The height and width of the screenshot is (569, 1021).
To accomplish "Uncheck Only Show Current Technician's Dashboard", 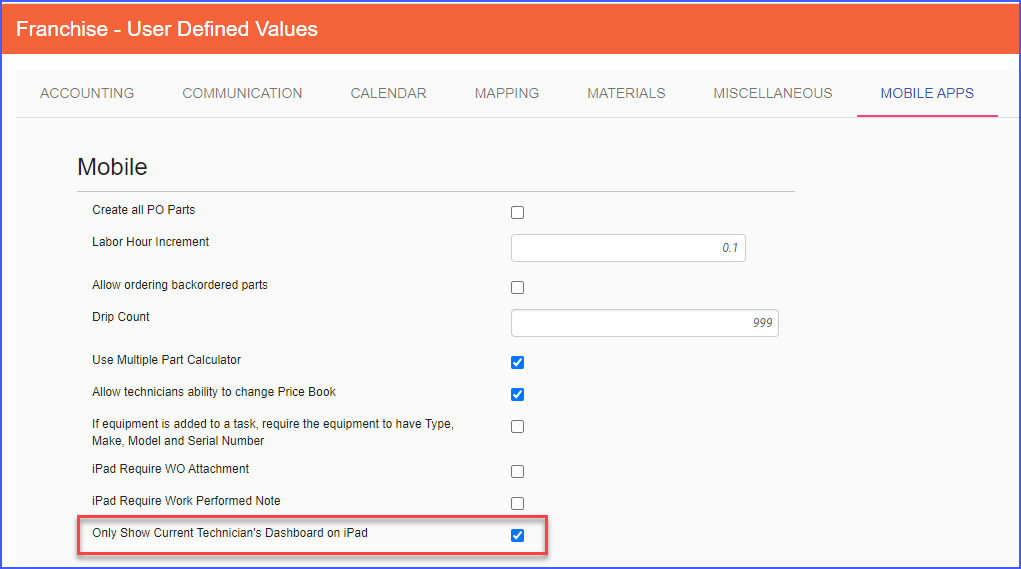I will click(x=518, y=535).
